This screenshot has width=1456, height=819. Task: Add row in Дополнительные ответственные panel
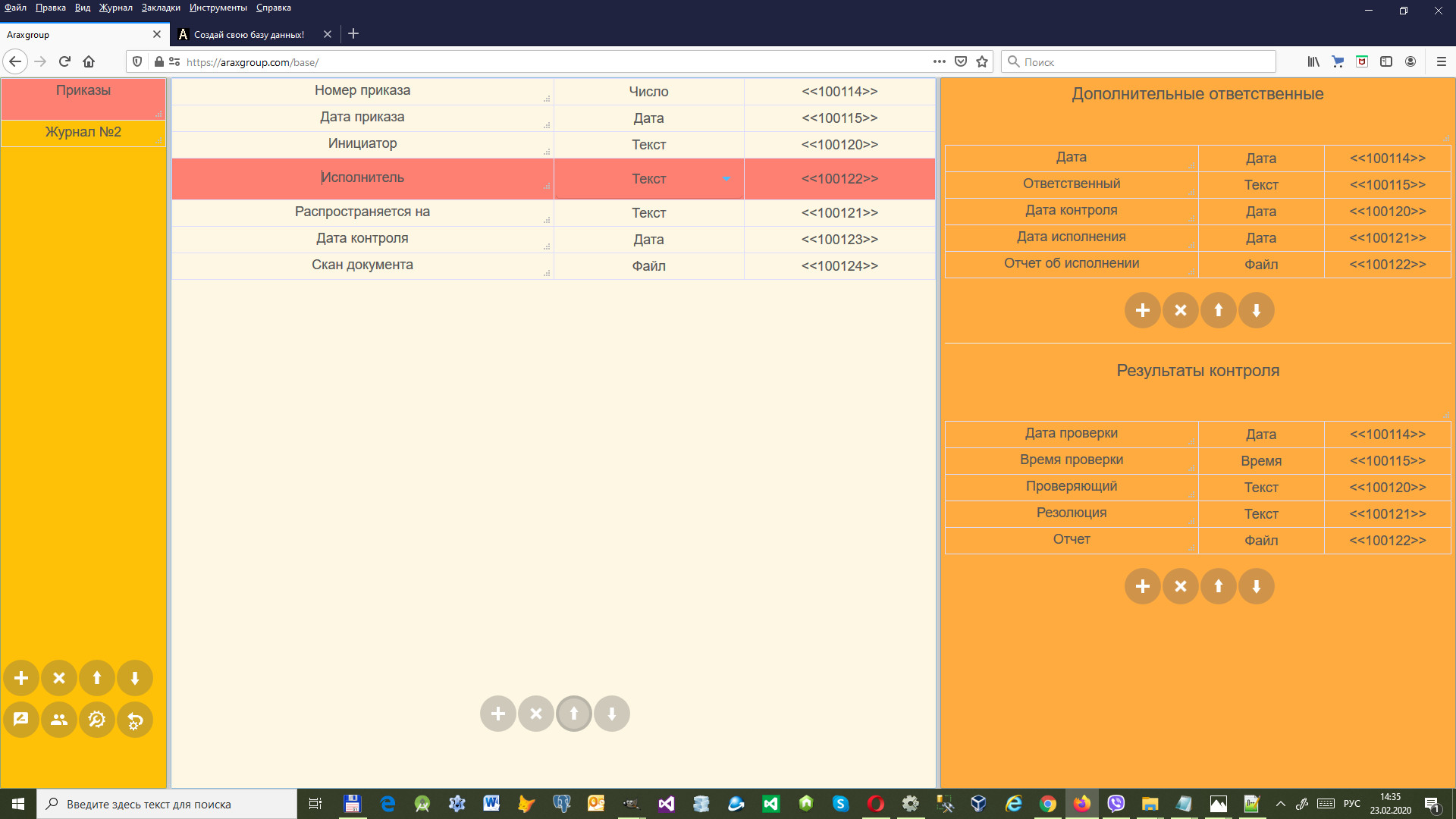(1143, 310)
